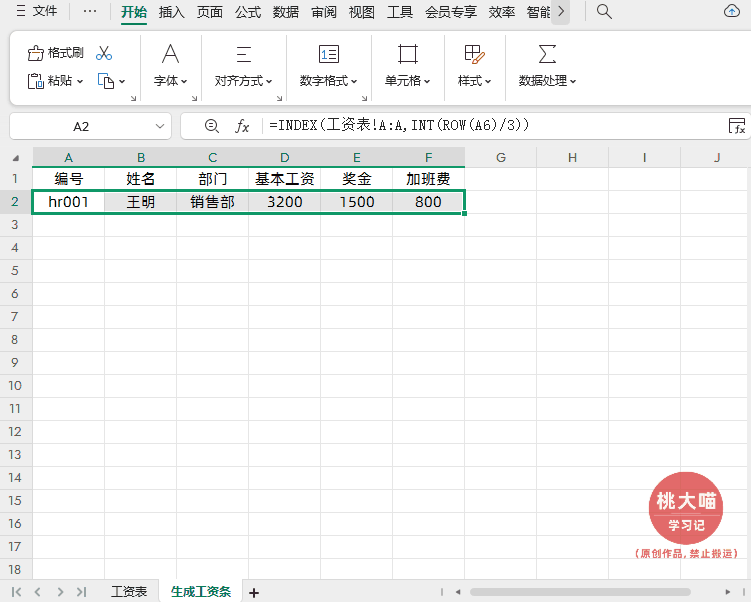Select the 编号 header cell

click(x=68, y=179)
